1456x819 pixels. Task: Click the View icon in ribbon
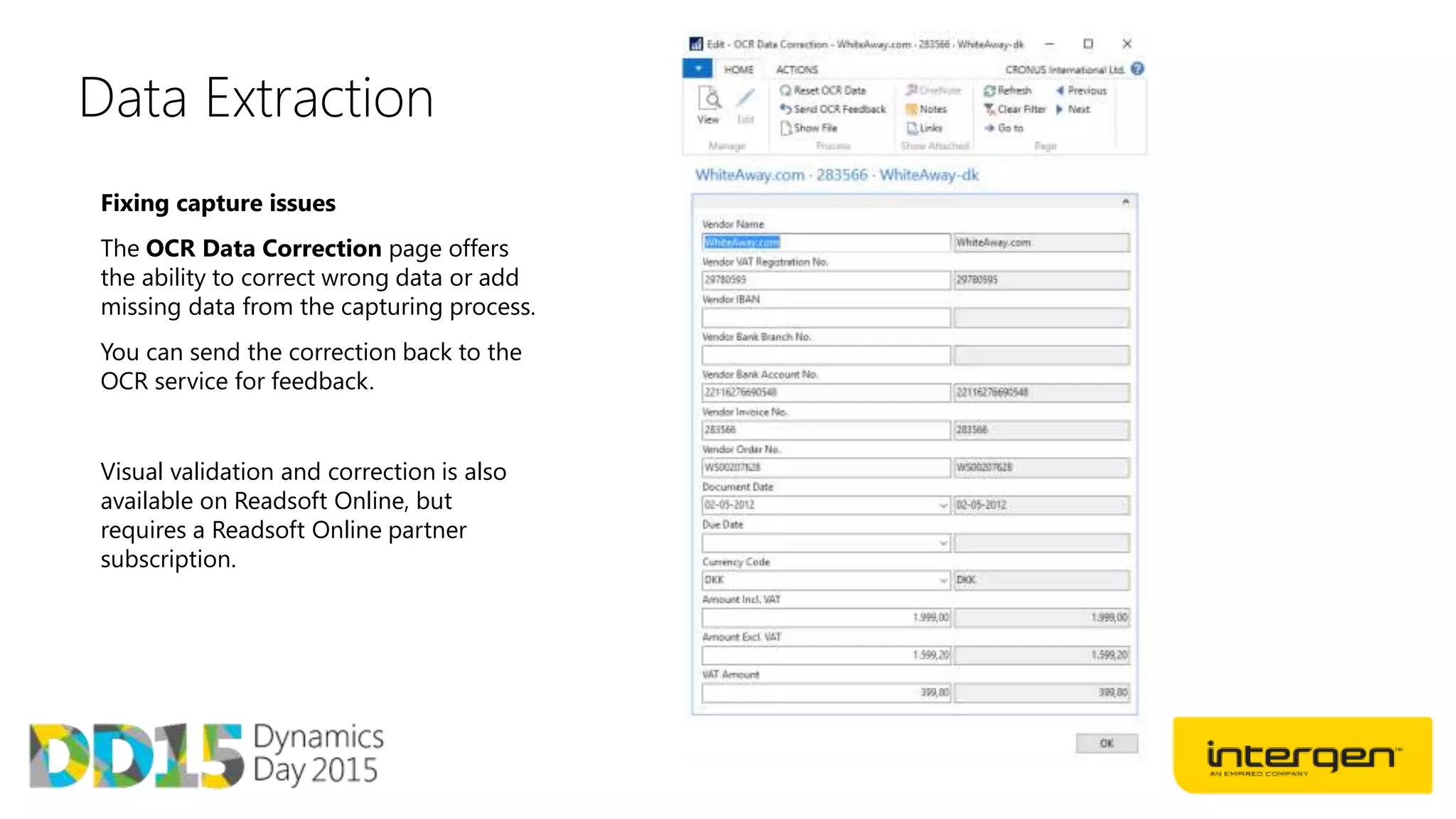coord(709,105)
